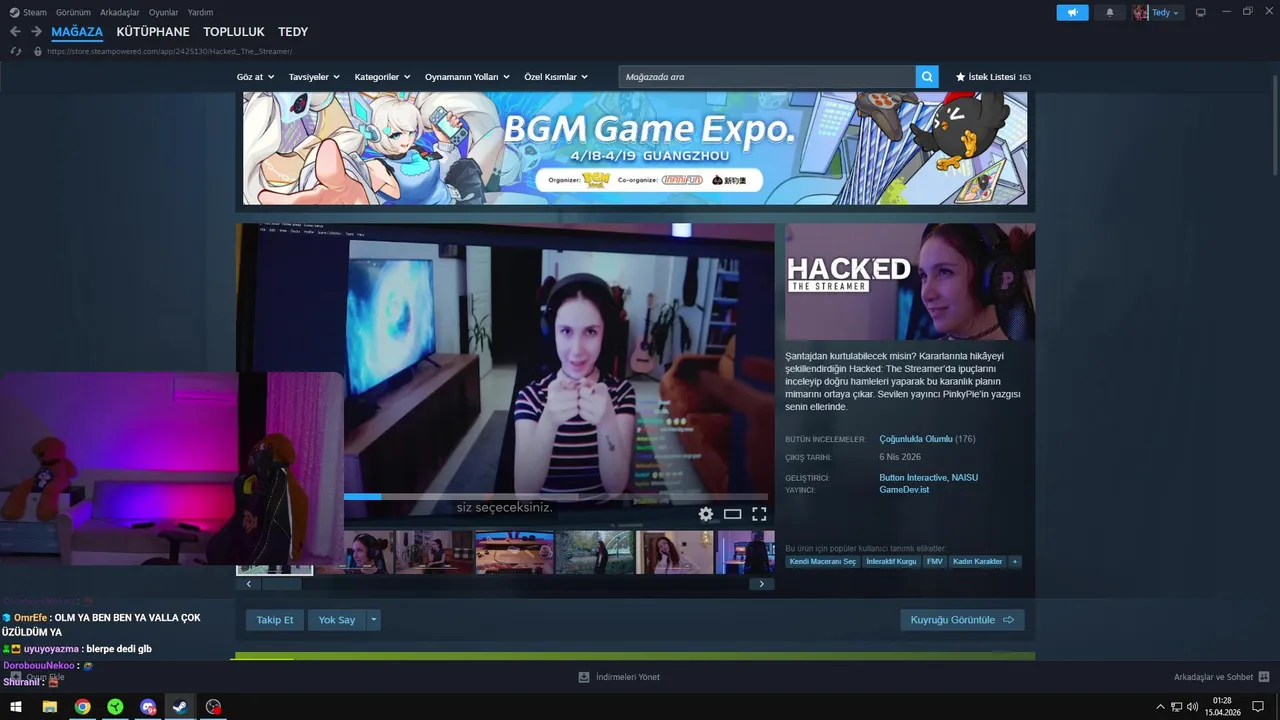
Task: Open İndirmeleri Yönet downloads manager
Action: point(619,677)
